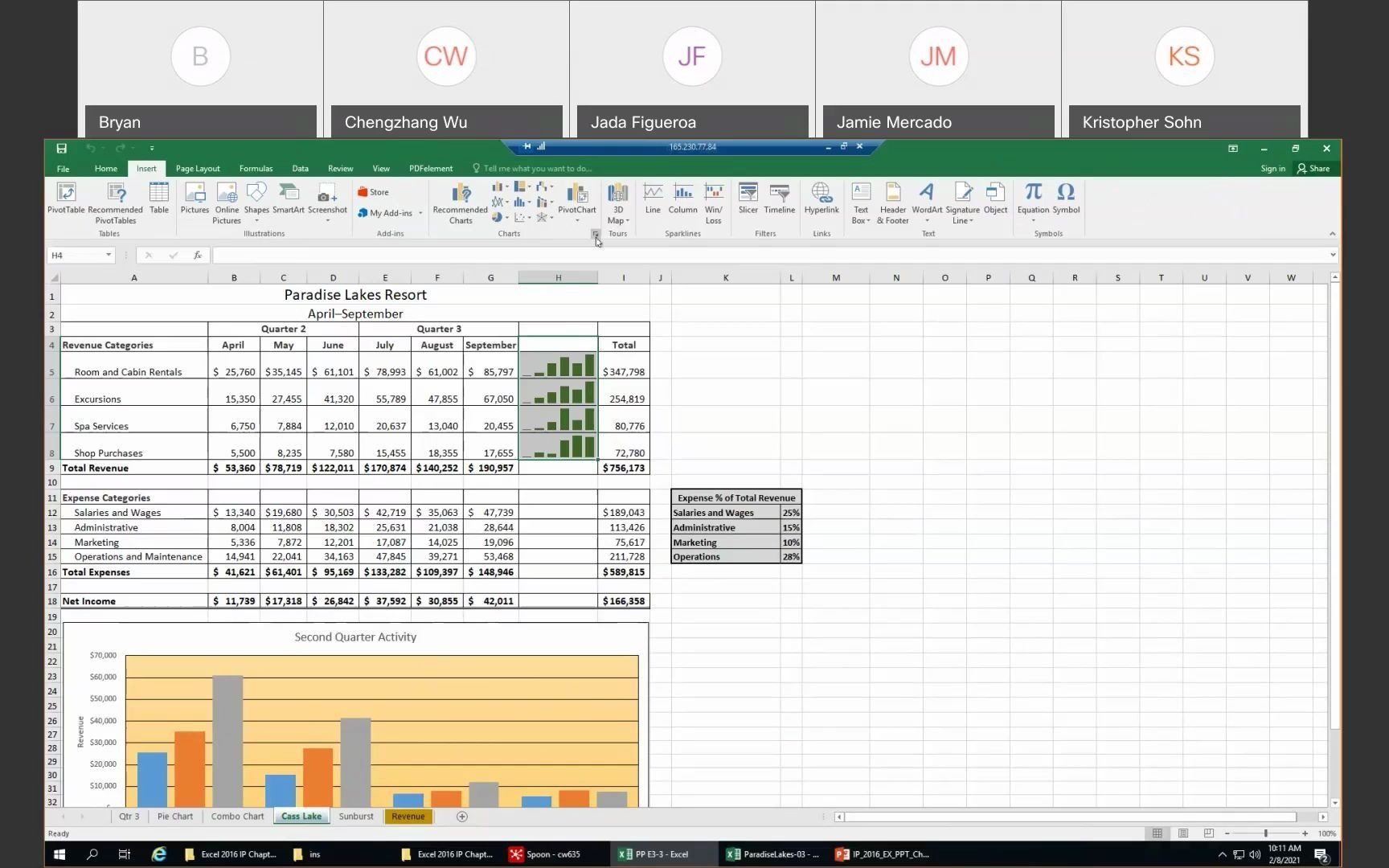
Task: Switch to the Formulas ribbon tab
Action: (256, 169)
